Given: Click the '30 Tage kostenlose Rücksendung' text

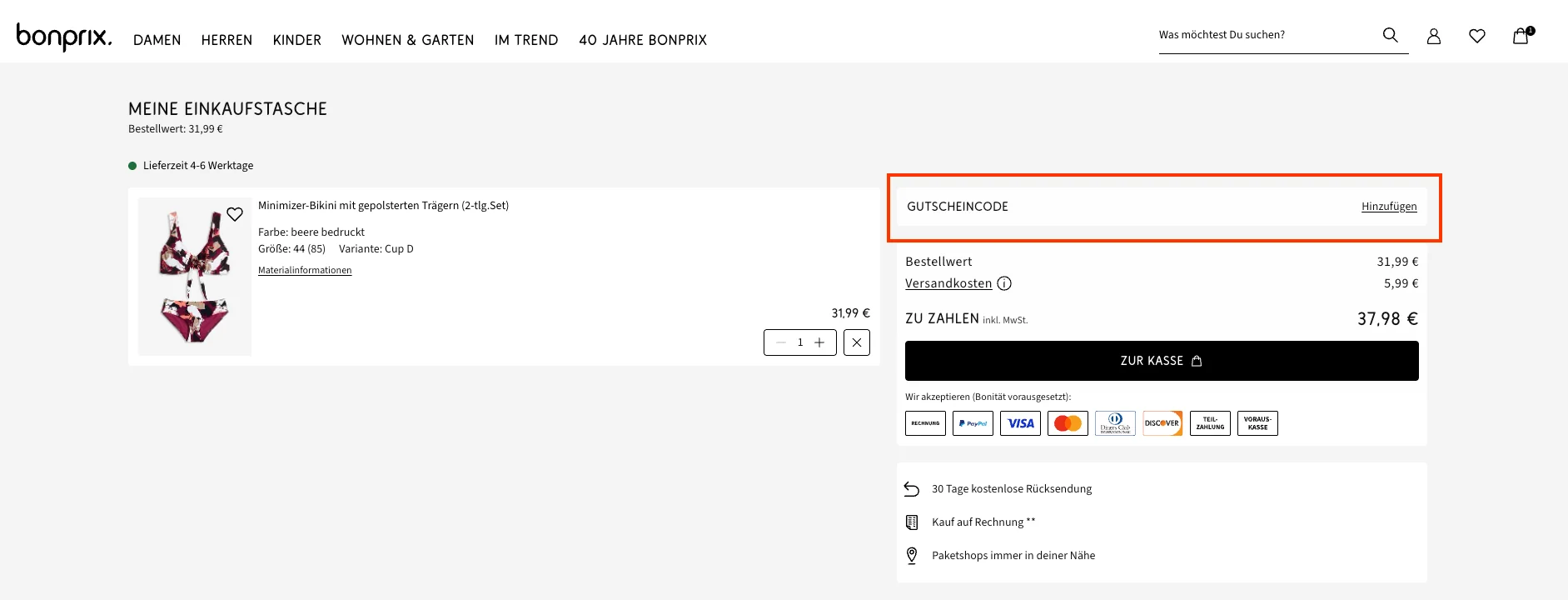Looking at the screenshot, I should point(1012,489).
